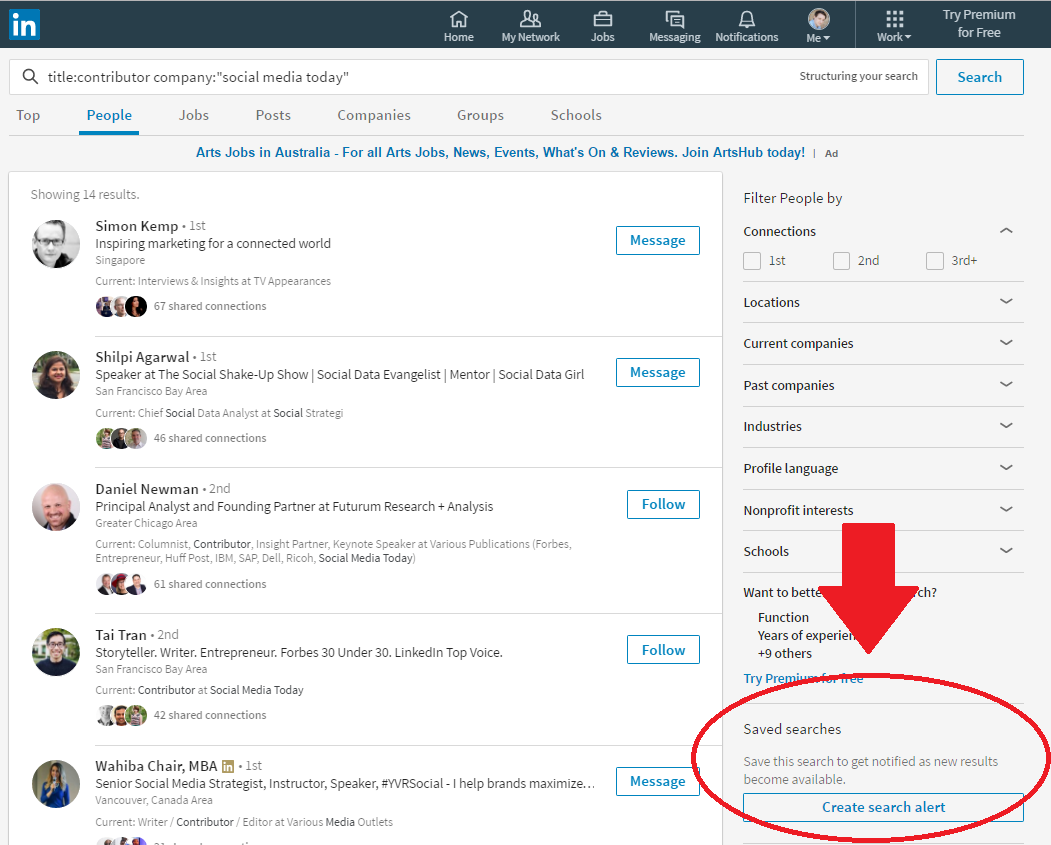Image resolution: width=1051 pixels, height=845 pixels.
Task: Open the Work apps grid menu
Action: [894, 27]
